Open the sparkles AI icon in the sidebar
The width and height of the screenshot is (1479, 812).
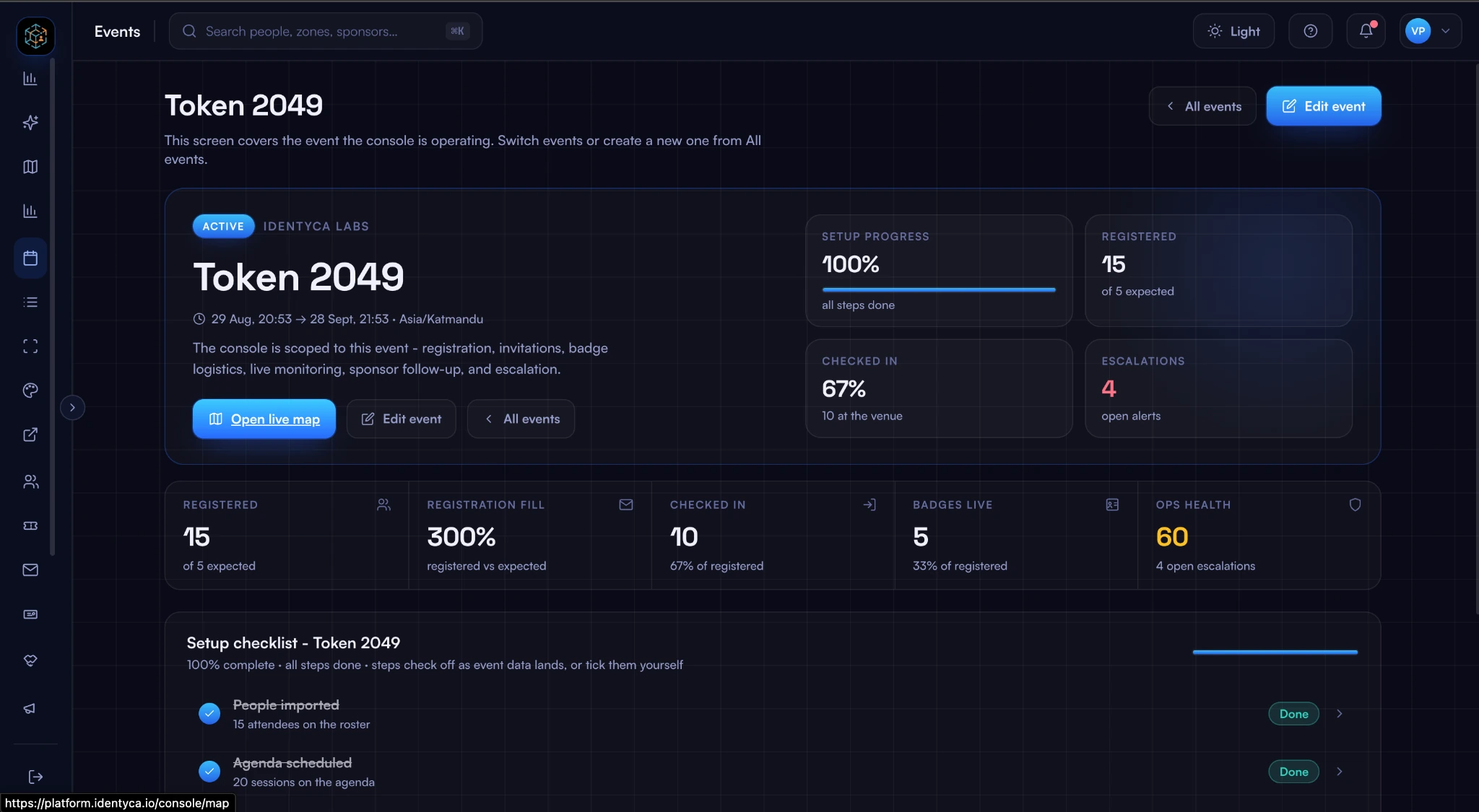[x=30, y=123]
